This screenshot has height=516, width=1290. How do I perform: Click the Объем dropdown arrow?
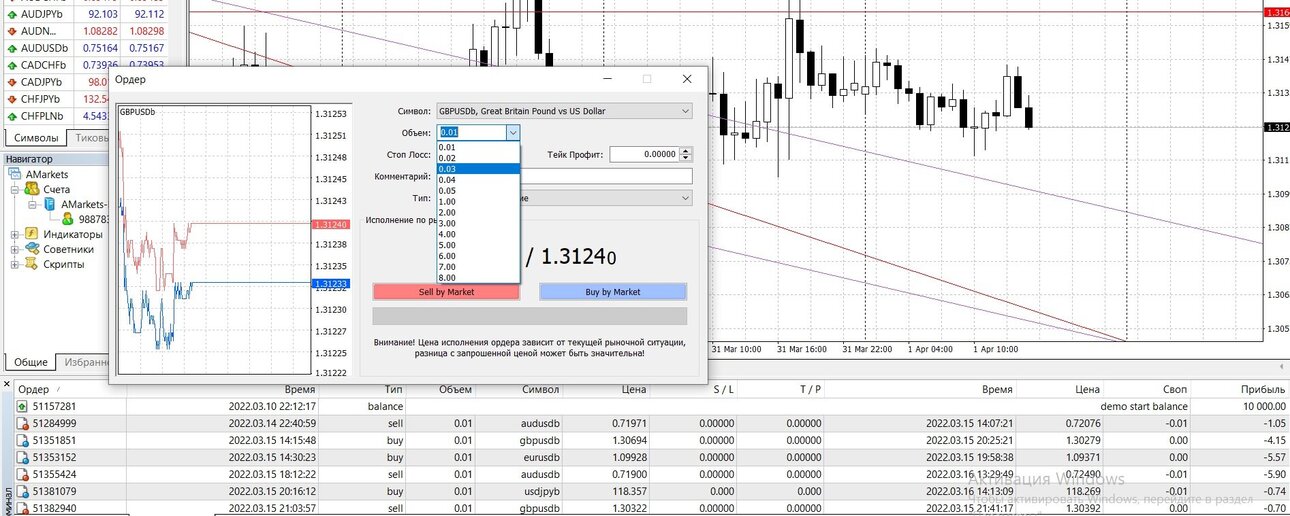tap(512, 132)
